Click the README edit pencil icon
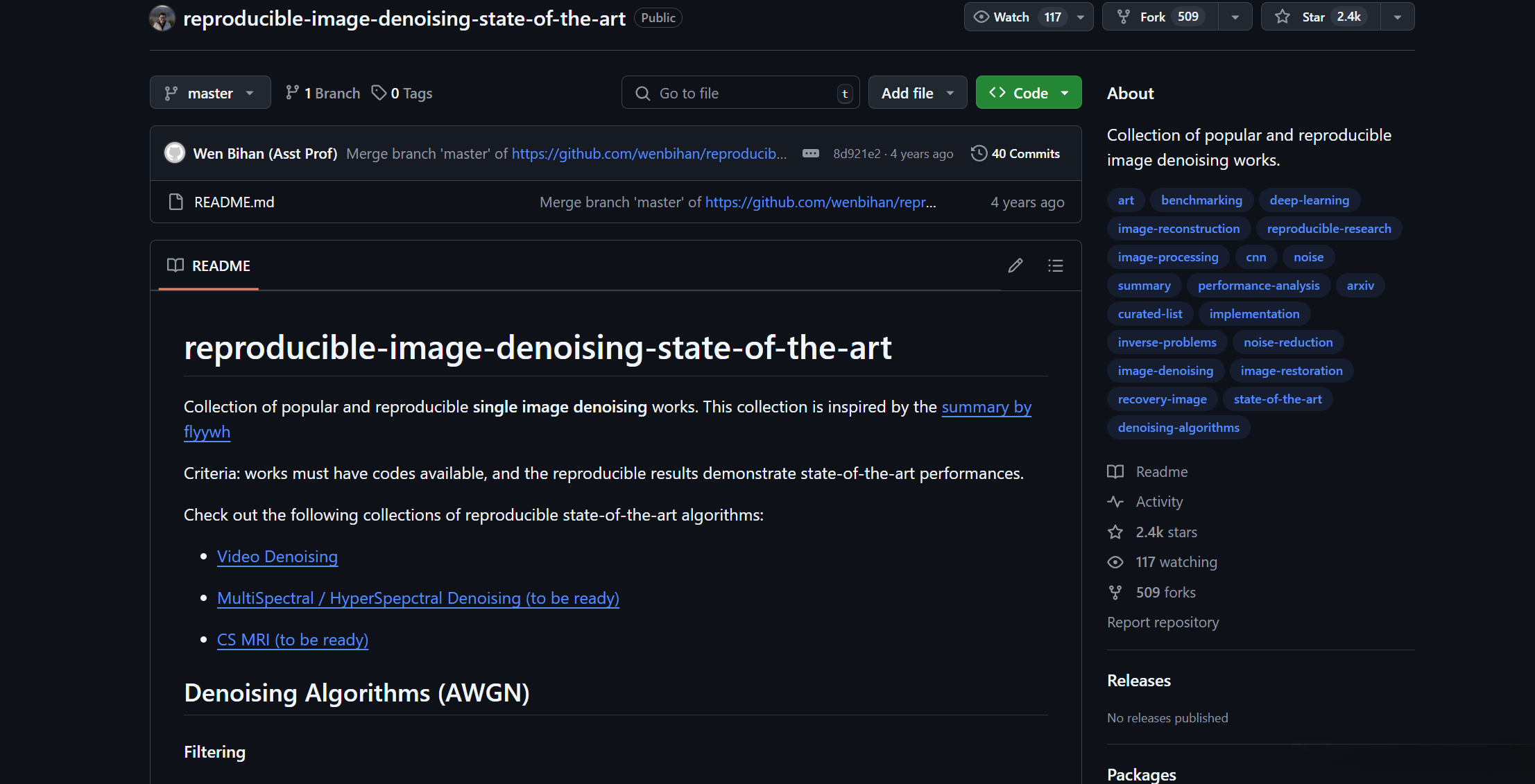1535x784 pixels. point(1015,265)
